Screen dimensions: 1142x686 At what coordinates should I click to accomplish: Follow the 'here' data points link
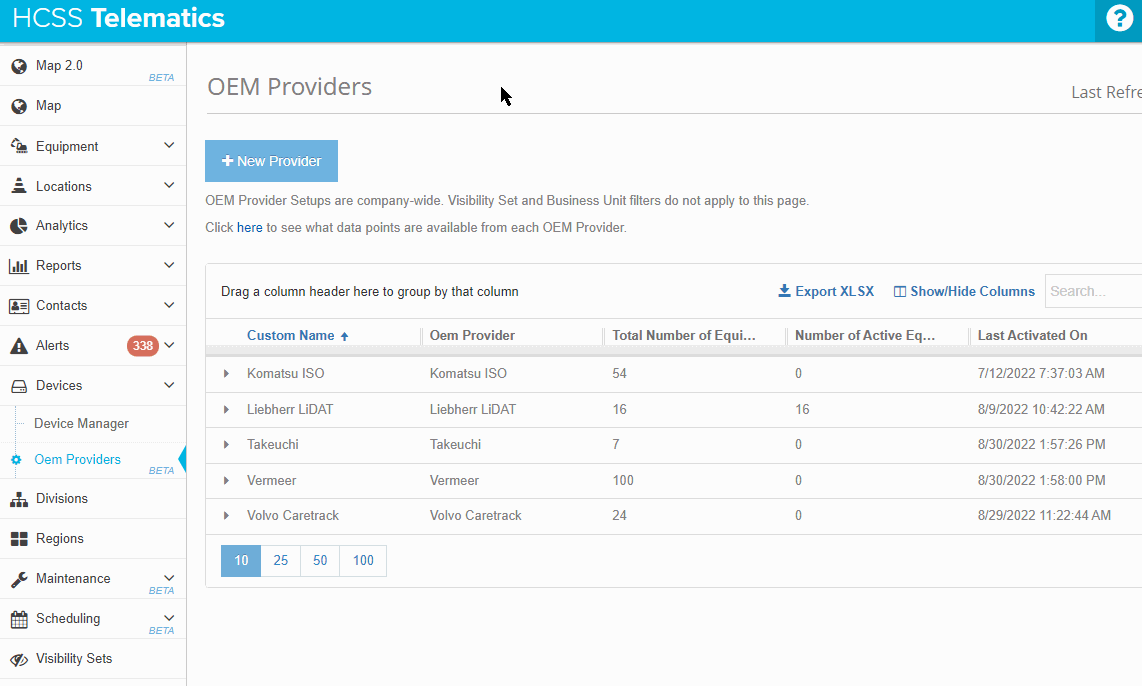(249, 228)
